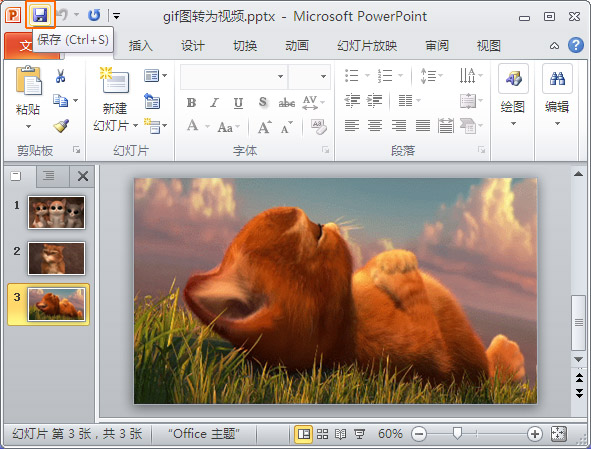Click the Save icon in quick access toolbar
The width and height of the screenshot is (591, 449).
40,15
